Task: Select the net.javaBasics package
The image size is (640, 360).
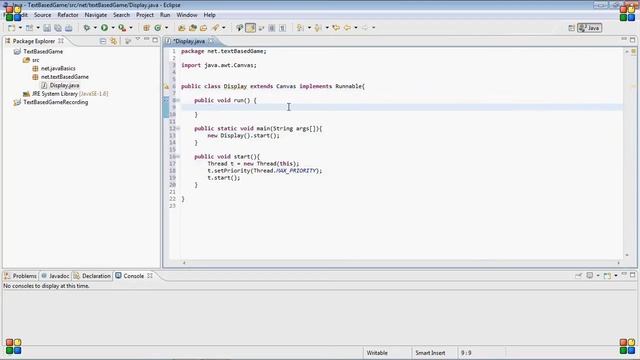Action: (58, 69)
